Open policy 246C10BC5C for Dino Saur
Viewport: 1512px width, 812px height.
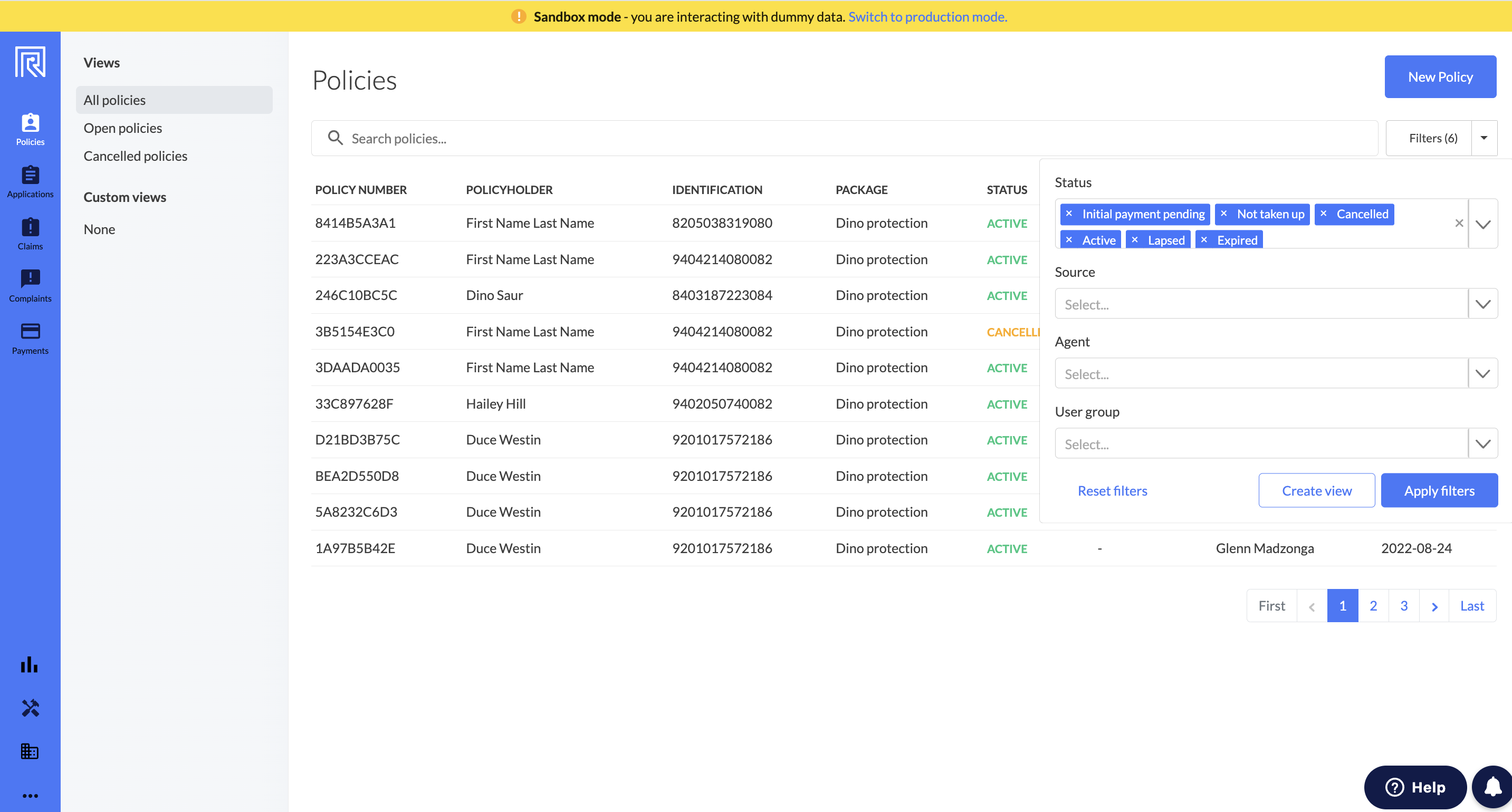(x=675, y=295)
